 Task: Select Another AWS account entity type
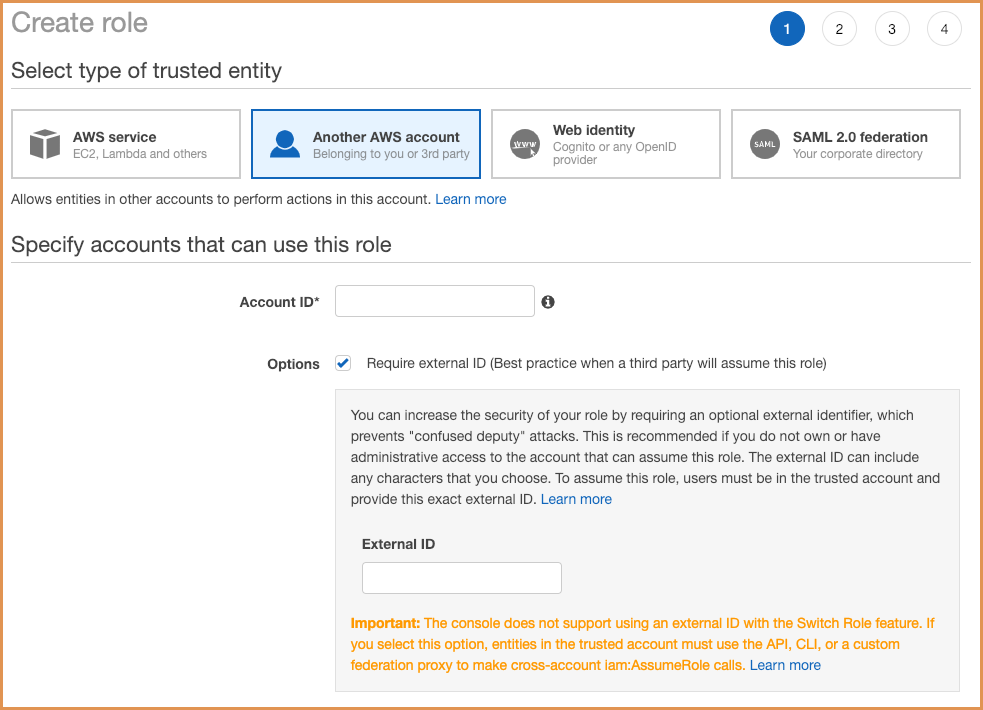(x=366, y=144)
